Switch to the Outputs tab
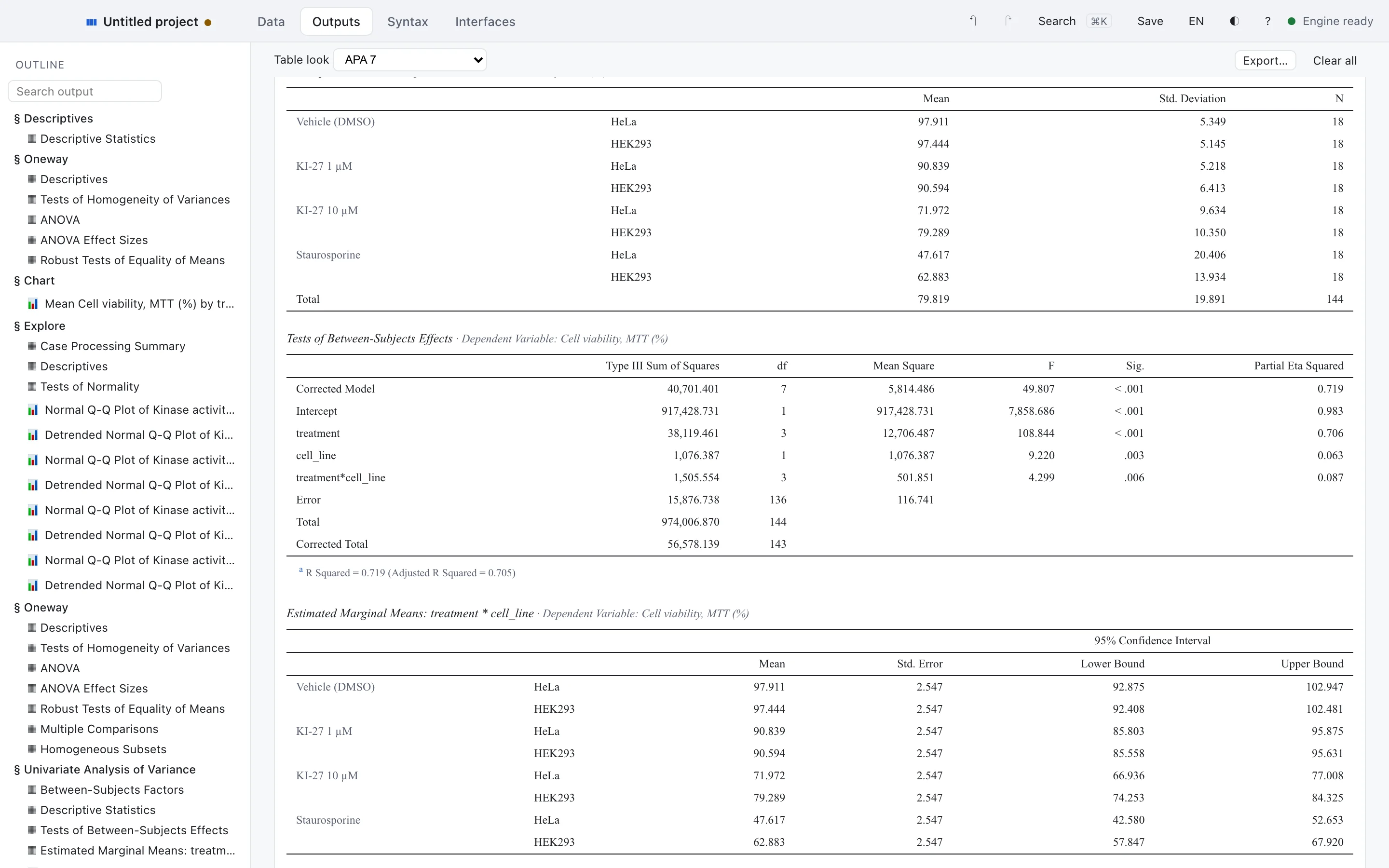This screenshot has height=868, width=1389. 336,22
